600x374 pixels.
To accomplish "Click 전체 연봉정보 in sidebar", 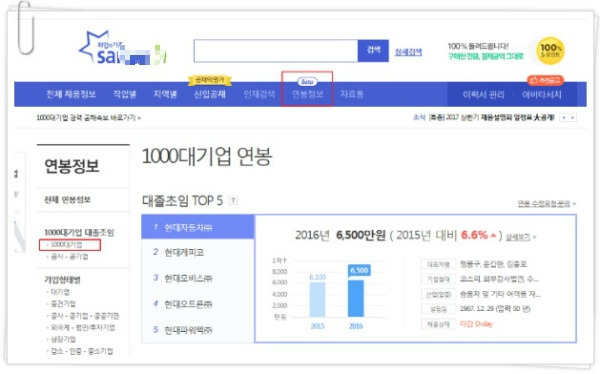I will coord(67,199).
